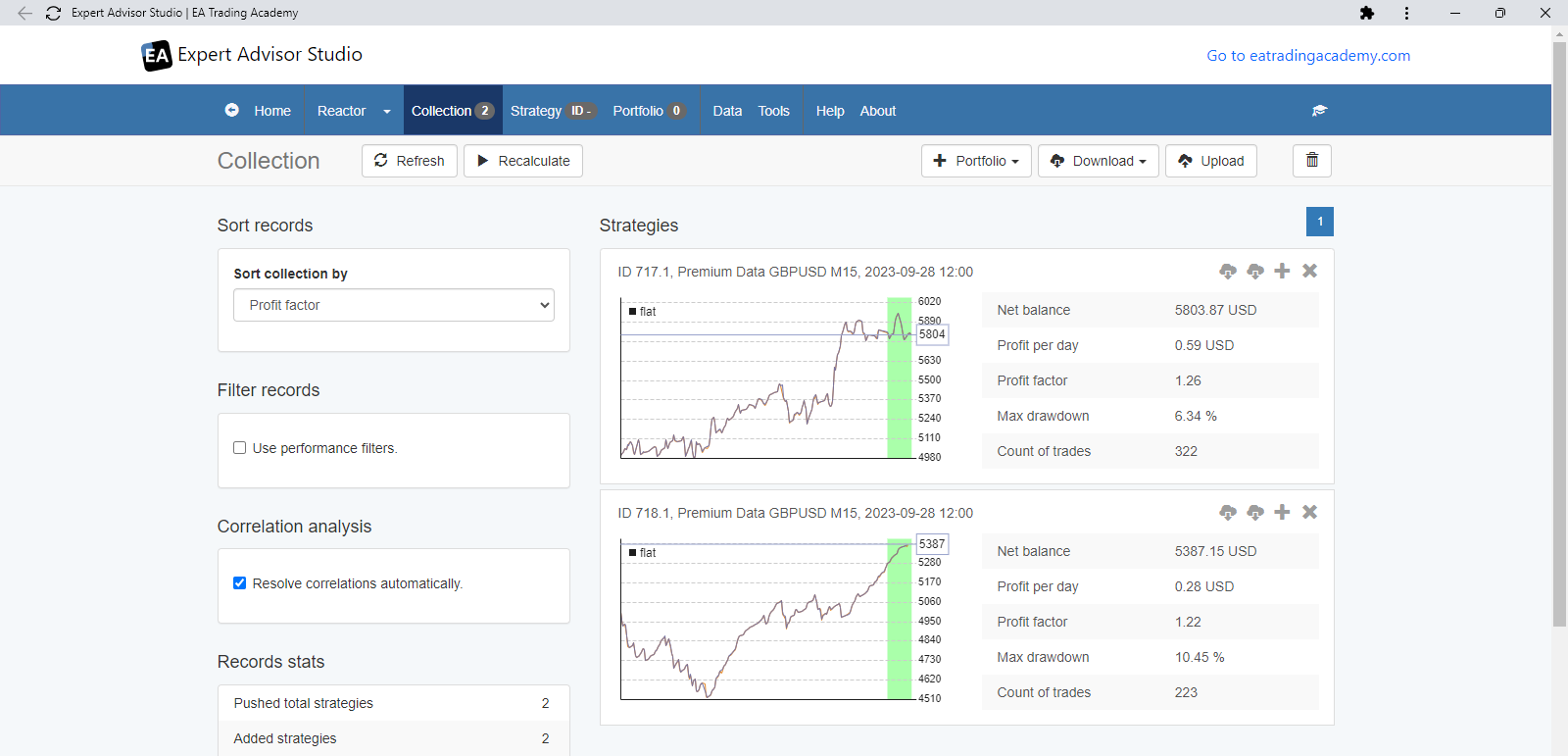The height and width of the screenshot is (756, 1568).
Task: Click profit factor value 1.26
Action: [1188, 380]
